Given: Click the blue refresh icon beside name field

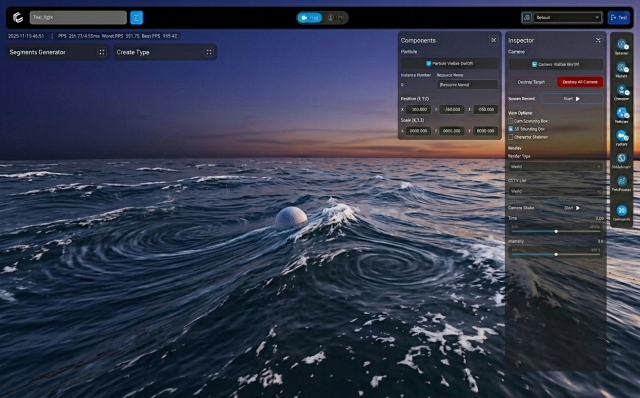Looking at the screenshot, I should pos(136,18).
